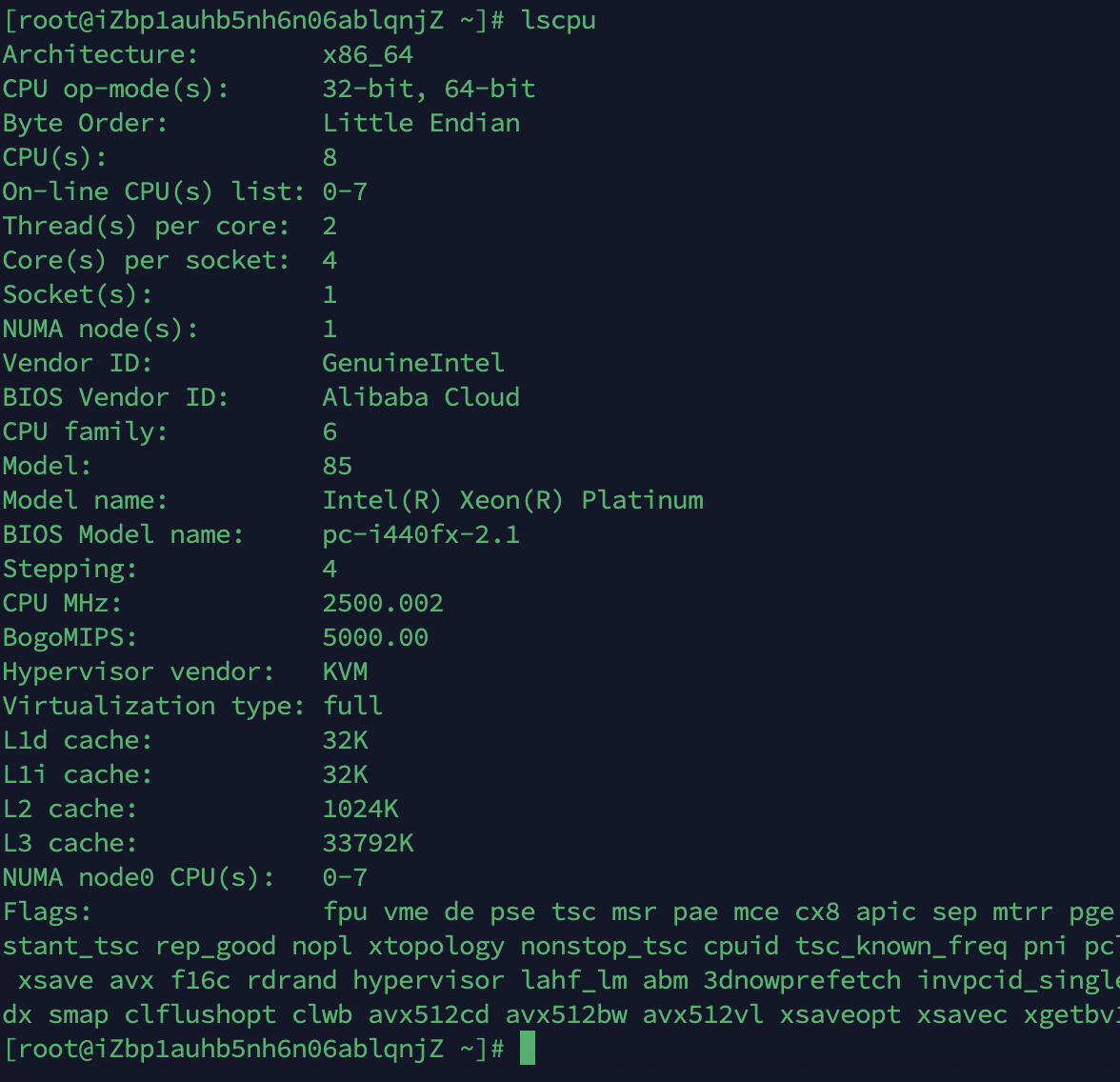Click the green cursor block at the prompt
This screenshot has width=1120, height=1082.
pyautogui.click(x=528, y=1049)
